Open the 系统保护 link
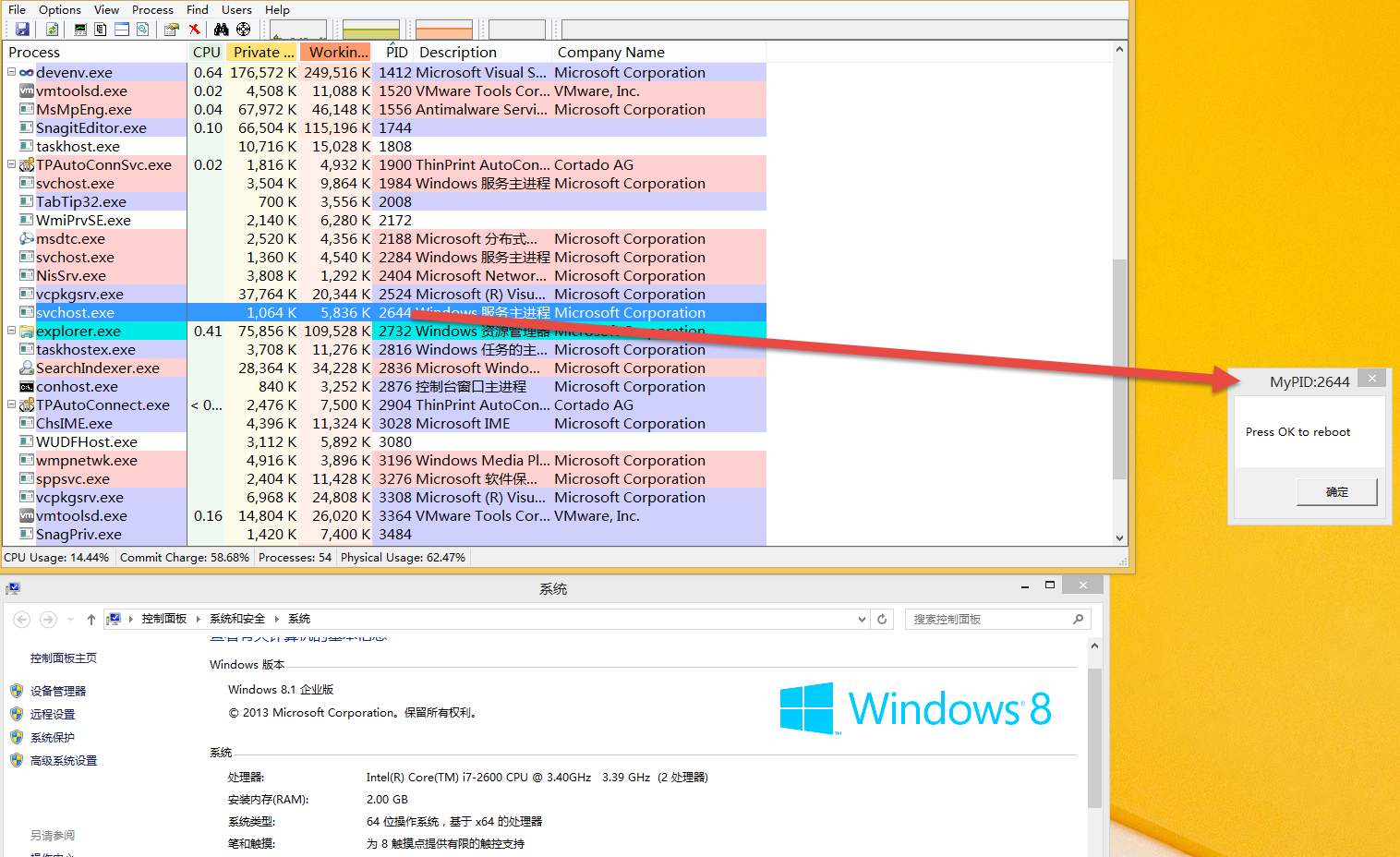Image resolution: width=1400 pixels, height=857 pixels. point(53,737)
